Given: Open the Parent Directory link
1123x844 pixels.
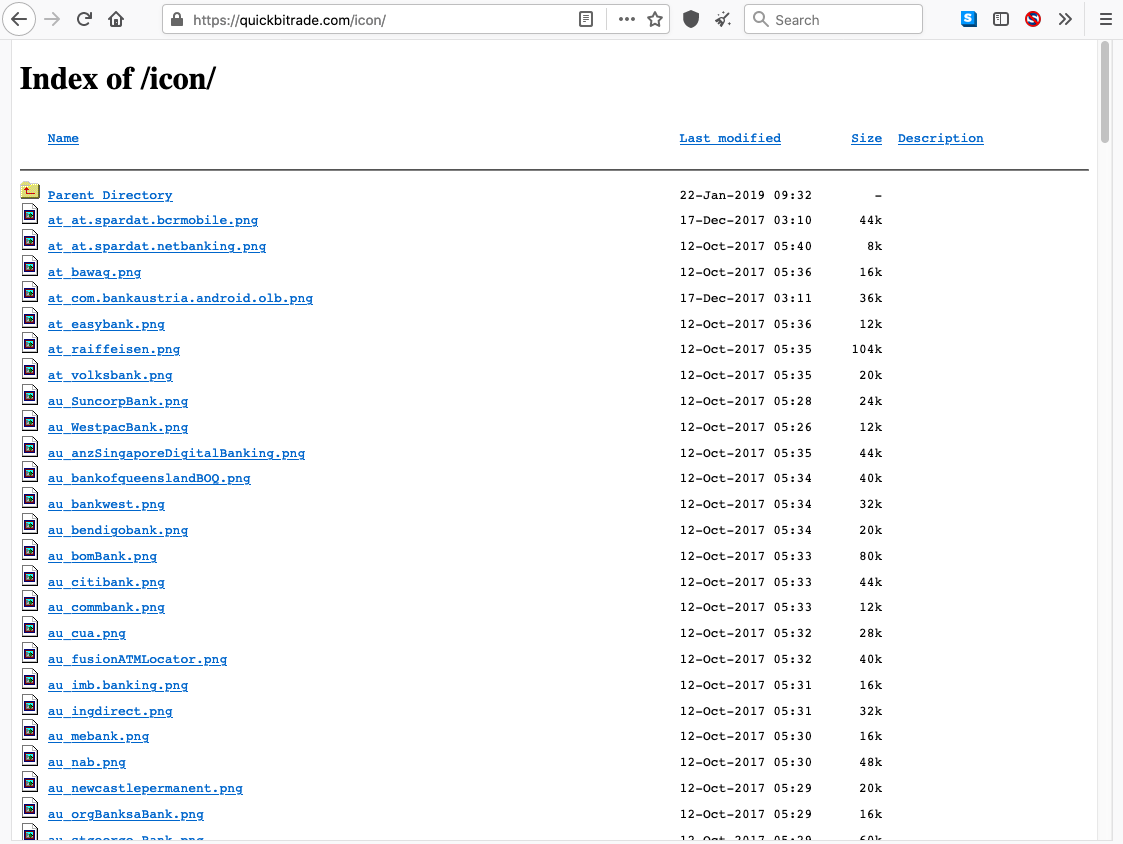Looking at the screenshot, I should pos(110,195).
